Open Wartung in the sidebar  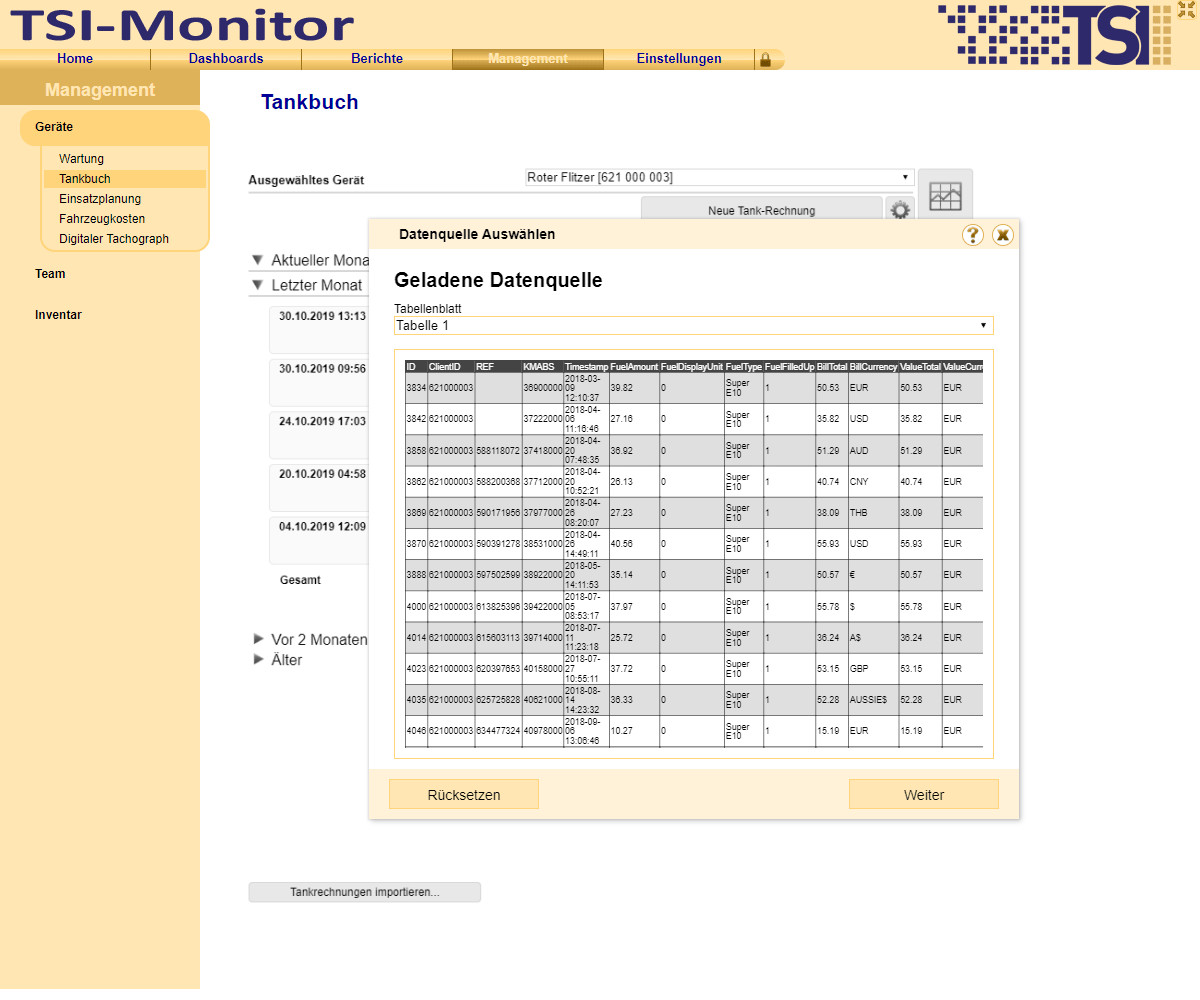(x=81, y=159)
